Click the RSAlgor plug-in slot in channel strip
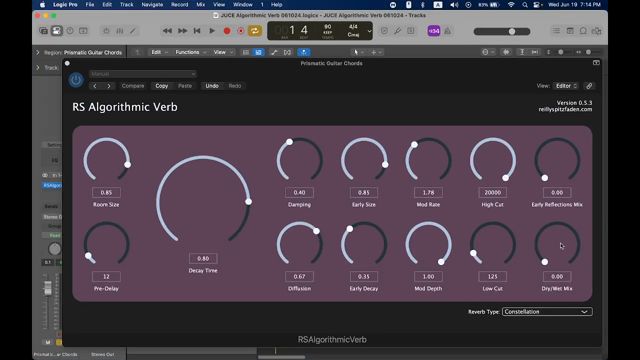The width and height of the screenshot is (640, 360). (52, 185)
